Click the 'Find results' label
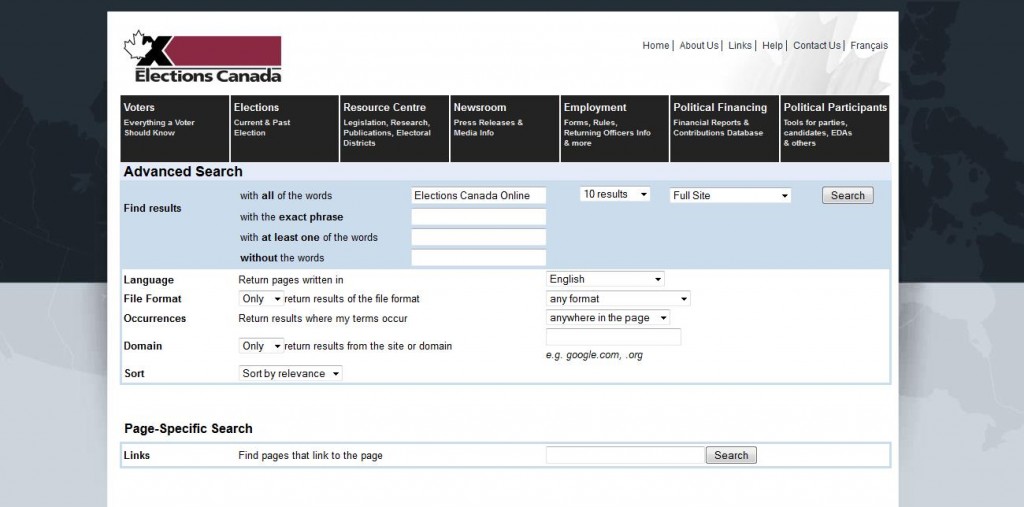 click(152, 208)
